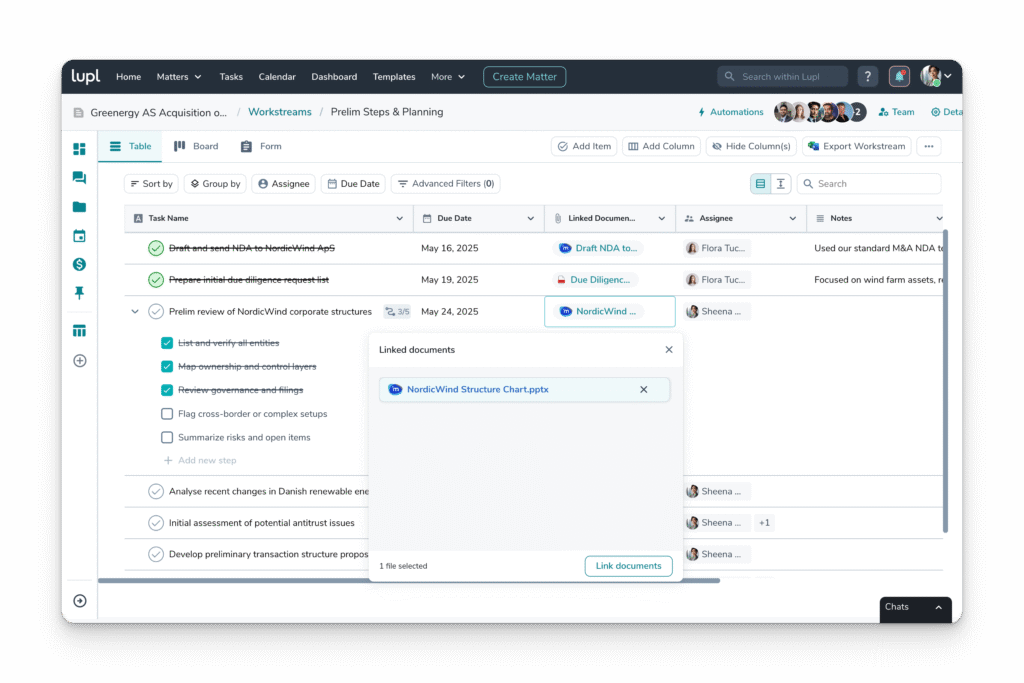This screenshot has height=683, width=1024.
Task: Uncheck the List and verify all entities step
Action: 167,343
